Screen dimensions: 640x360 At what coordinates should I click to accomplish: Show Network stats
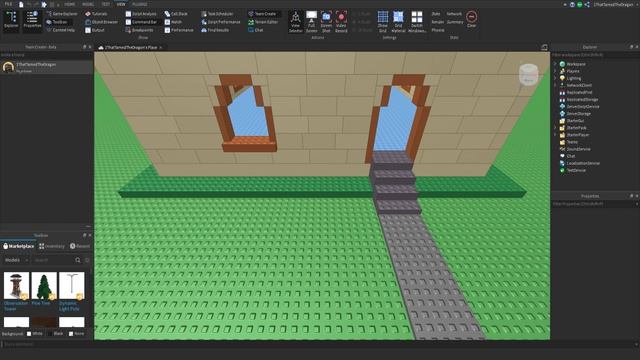[454, 14]
